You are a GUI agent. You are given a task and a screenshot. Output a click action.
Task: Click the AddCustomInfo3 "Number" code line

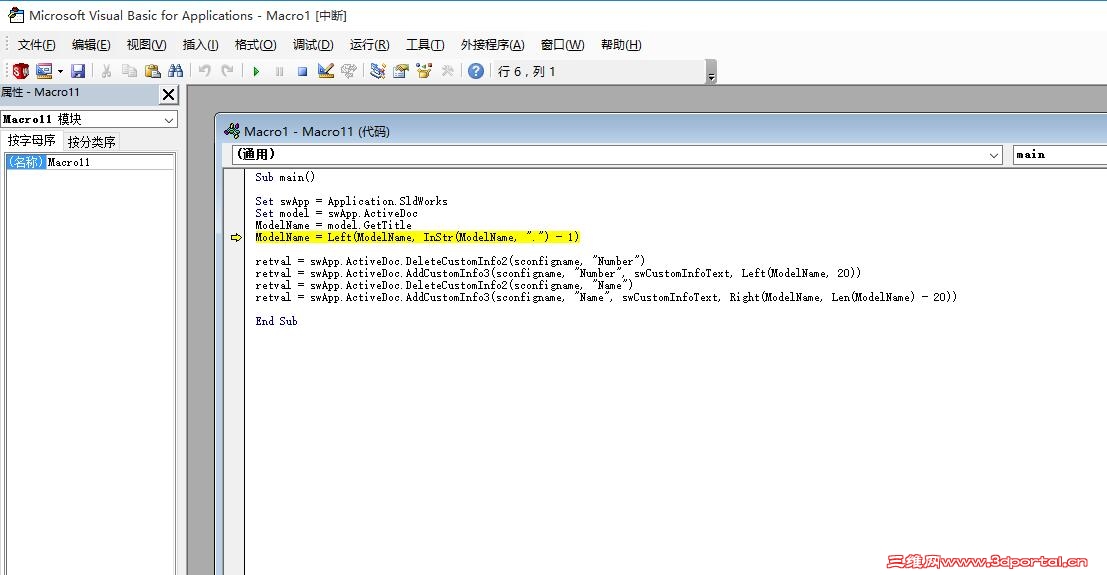coord(558,273)
